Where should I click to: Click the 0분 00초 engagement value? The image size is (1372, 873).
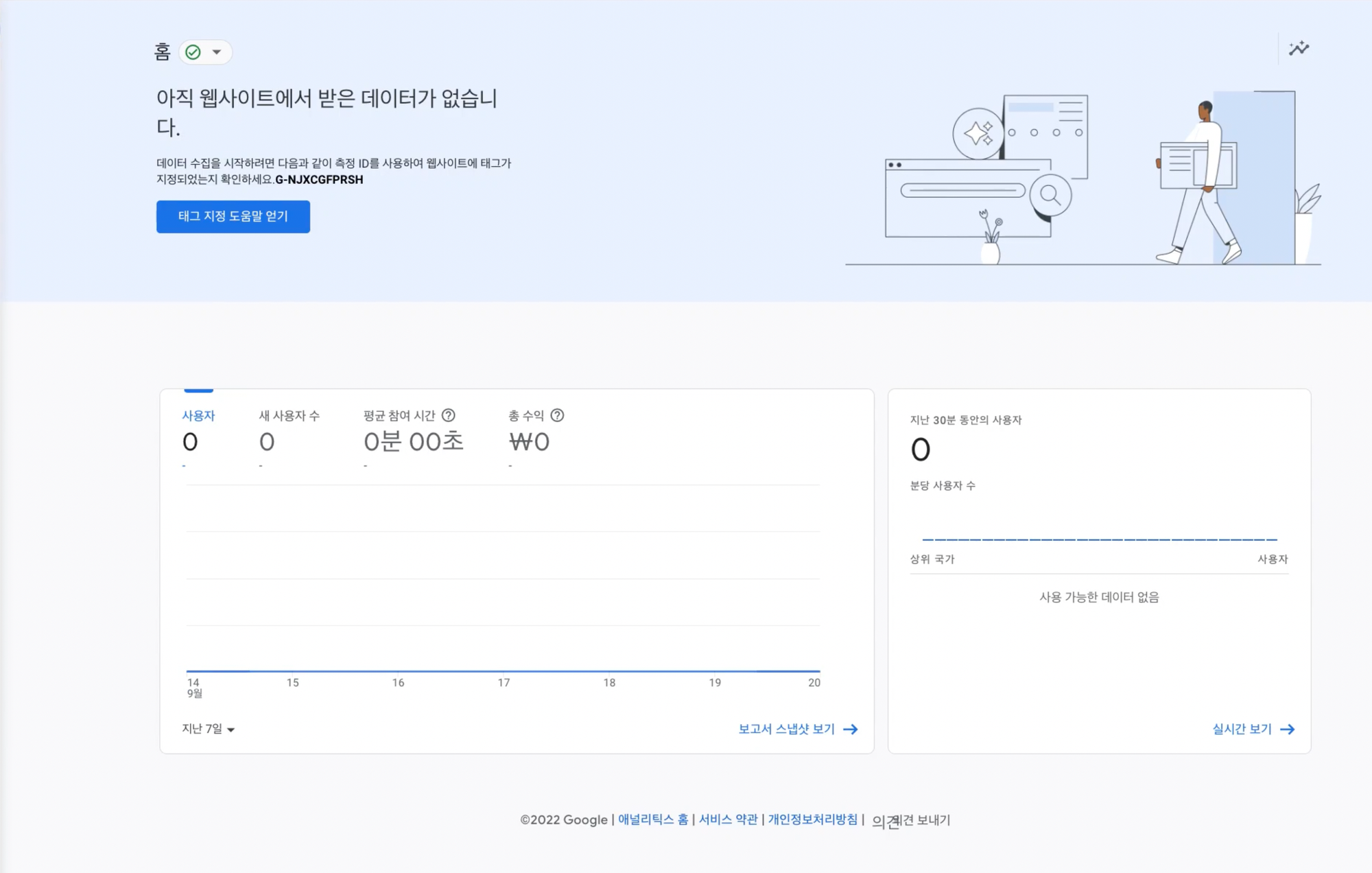[x=414, y=442]
